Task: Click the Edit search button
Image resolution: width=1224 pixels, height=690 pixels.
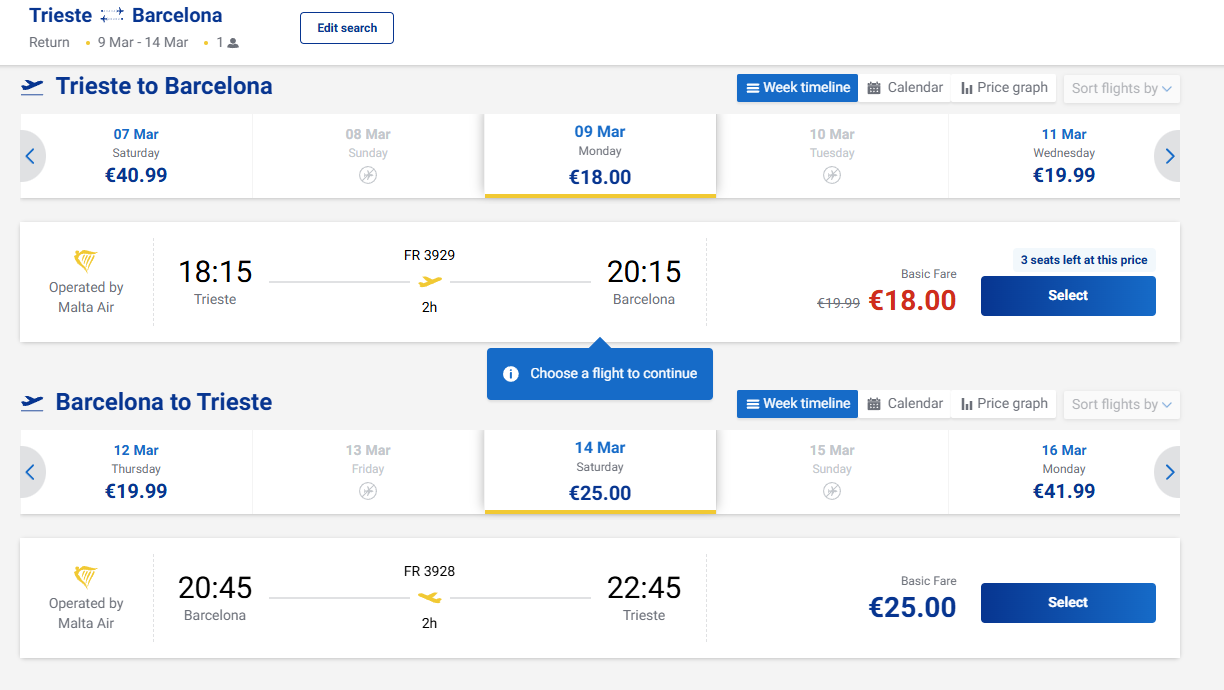Action: click(x=346, y=28)
